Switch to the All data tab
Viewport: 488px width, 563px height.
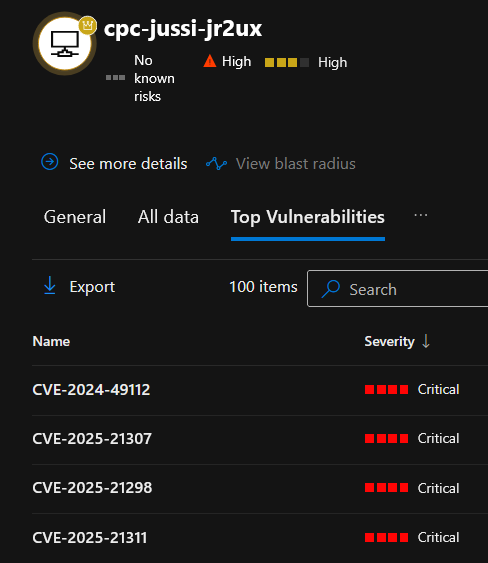pos(168,217)
